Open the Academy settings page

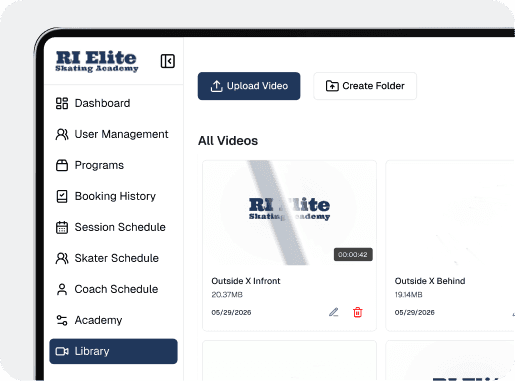[113, 320]
